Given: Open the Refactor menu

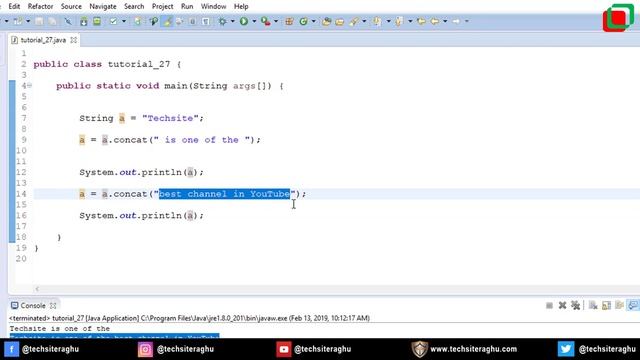Looking at the screenshot, I should coord(40,7).
